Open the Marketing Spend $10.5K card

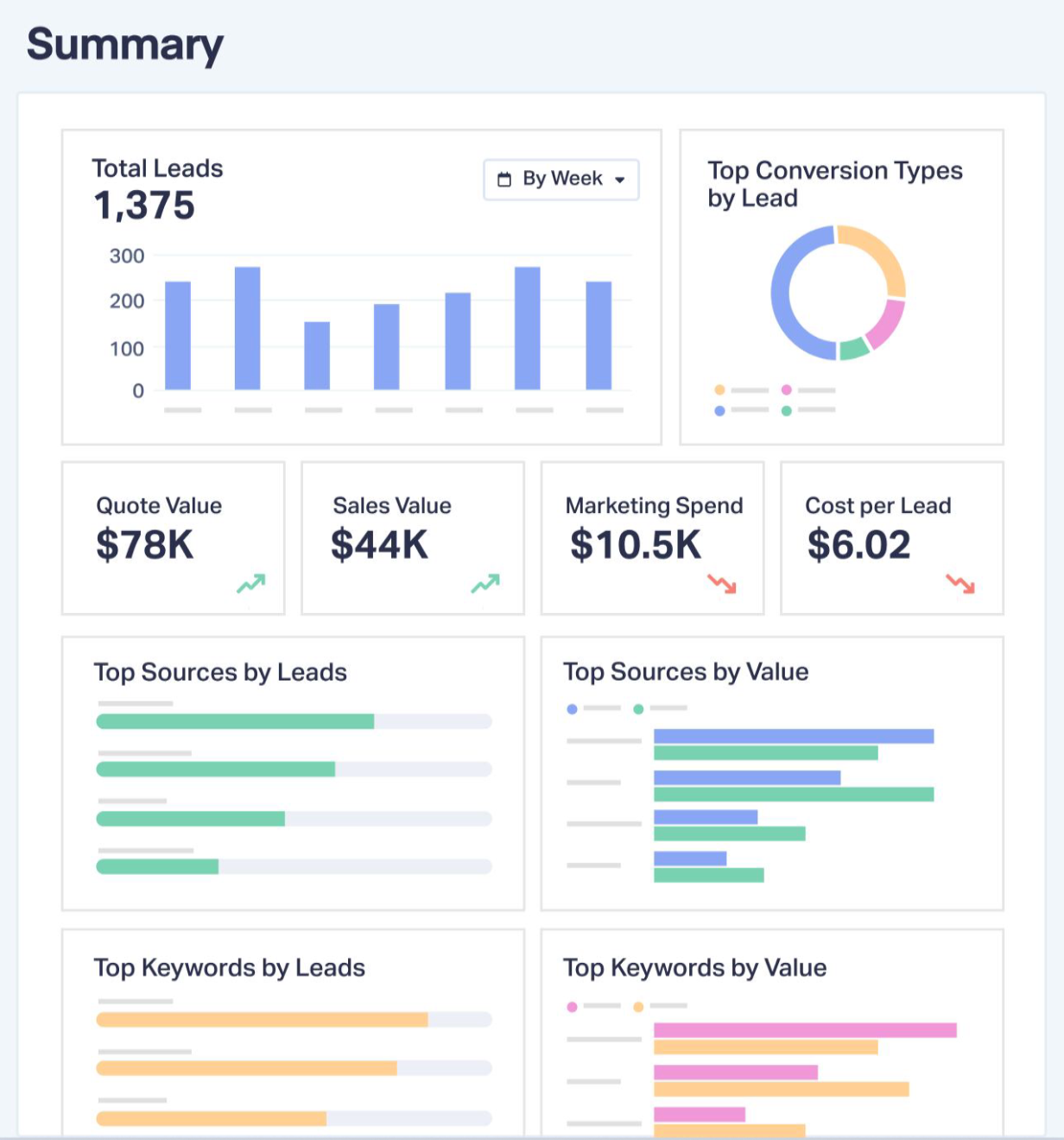click(652, 537)
